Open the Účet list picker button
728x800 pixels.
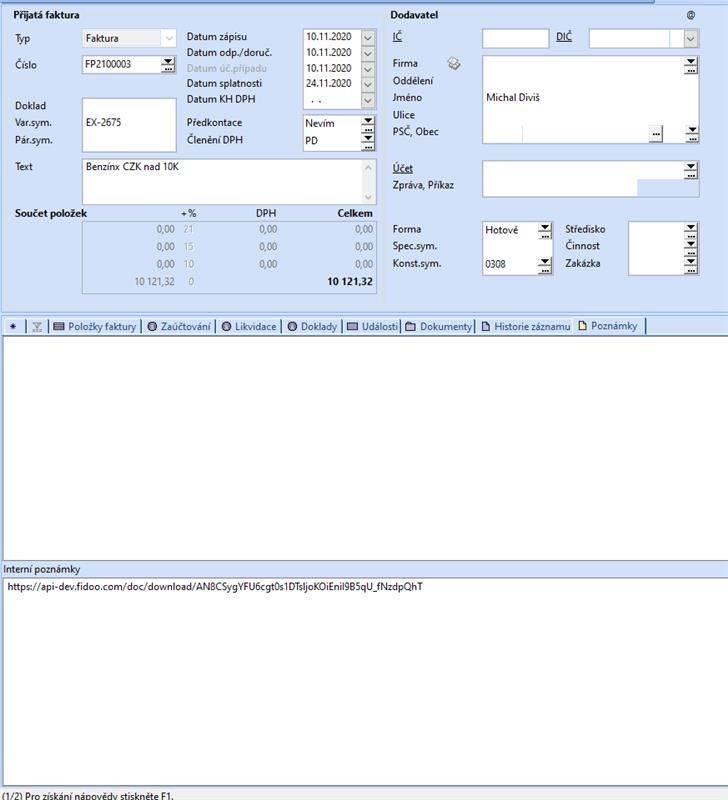click(691, 170)
